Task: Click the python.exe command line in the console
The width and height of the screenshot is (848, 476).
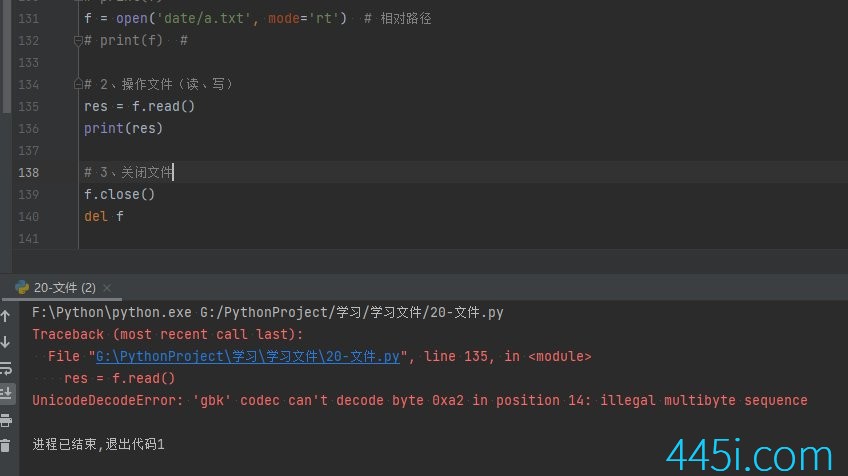Action: (268, 313)
